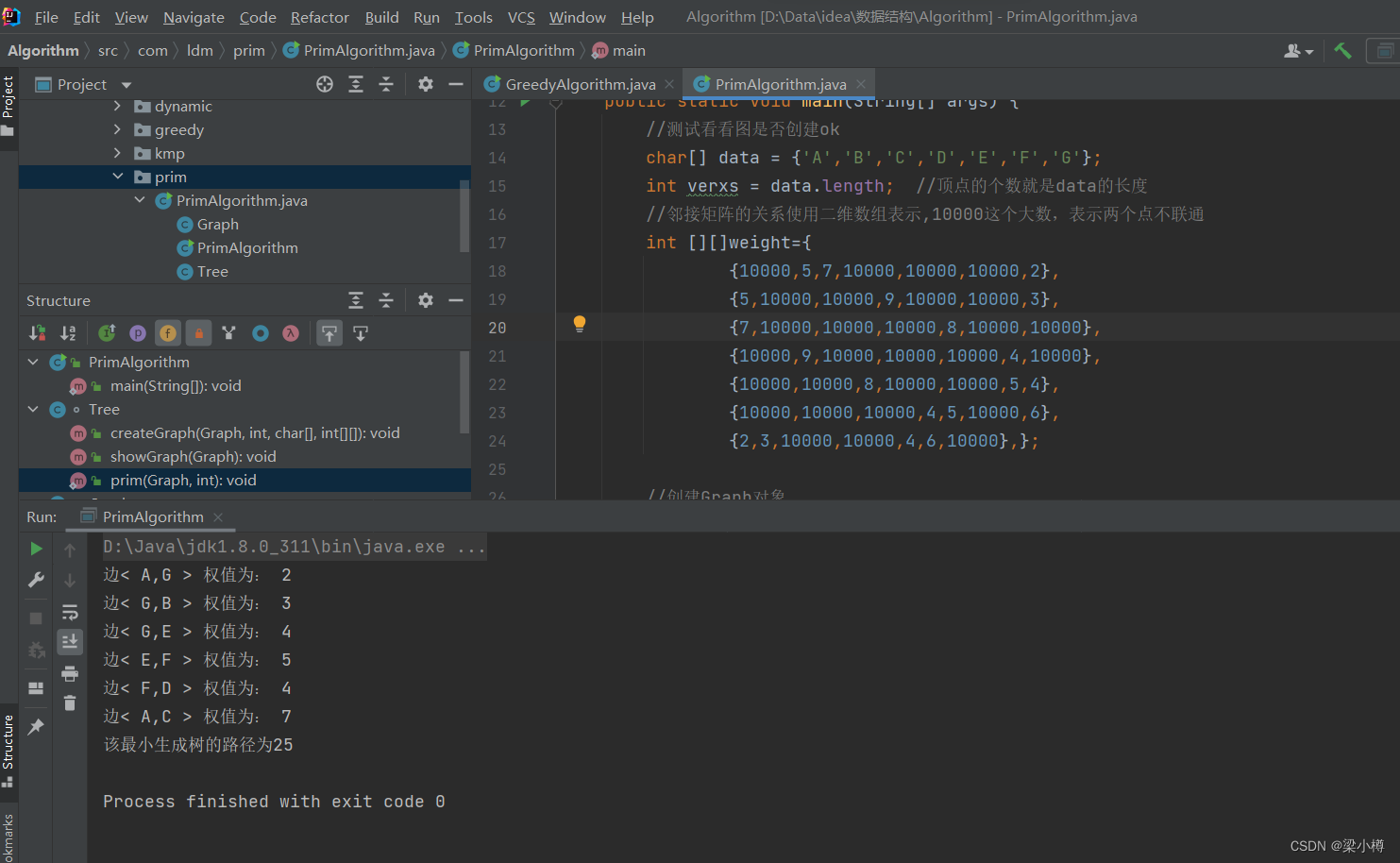Rerun PrimAlgorithm with the green play icon

(36, 549)
